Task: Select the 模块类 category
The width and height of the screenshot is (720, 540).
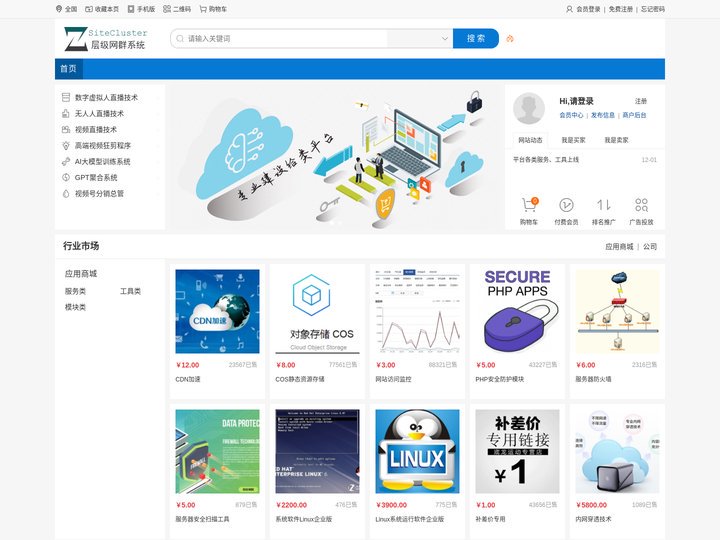Action: tap(75, 307)
